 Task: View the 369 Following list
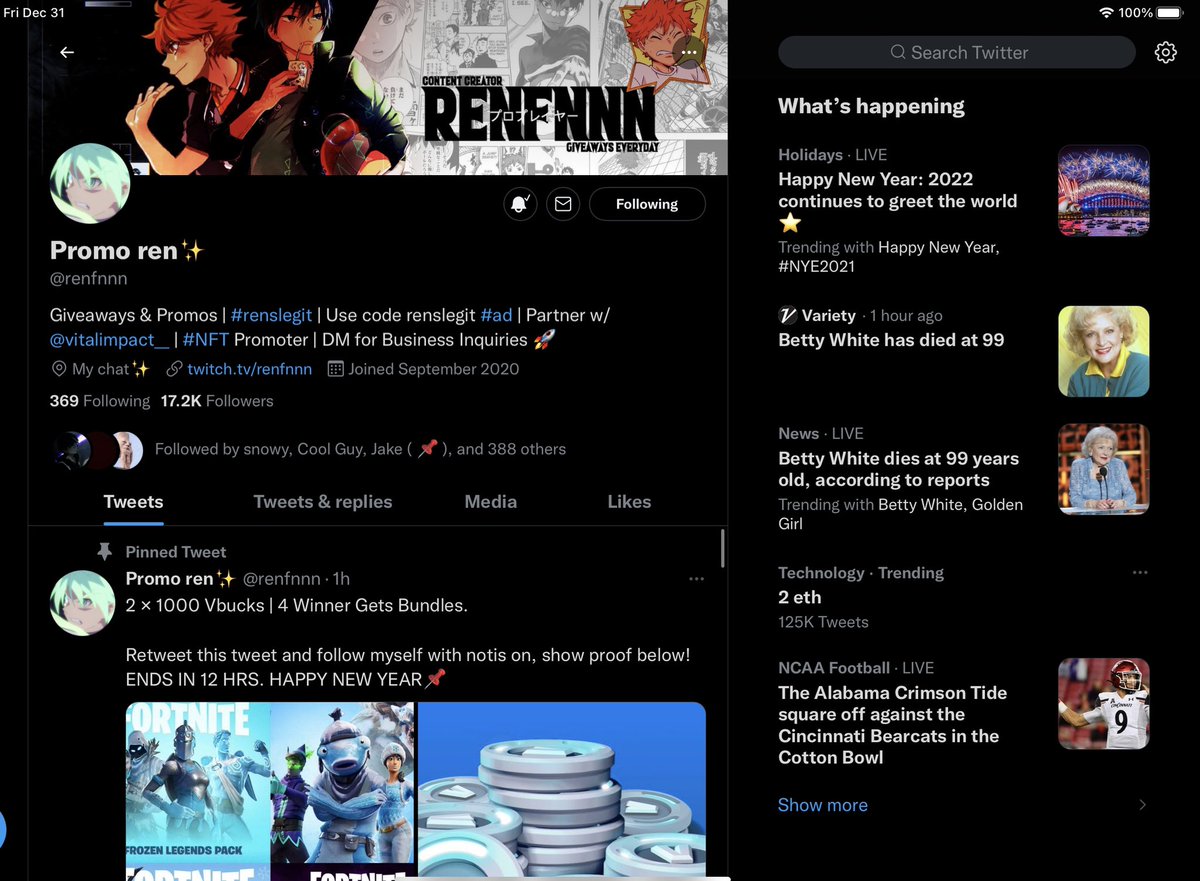(100, 401)
